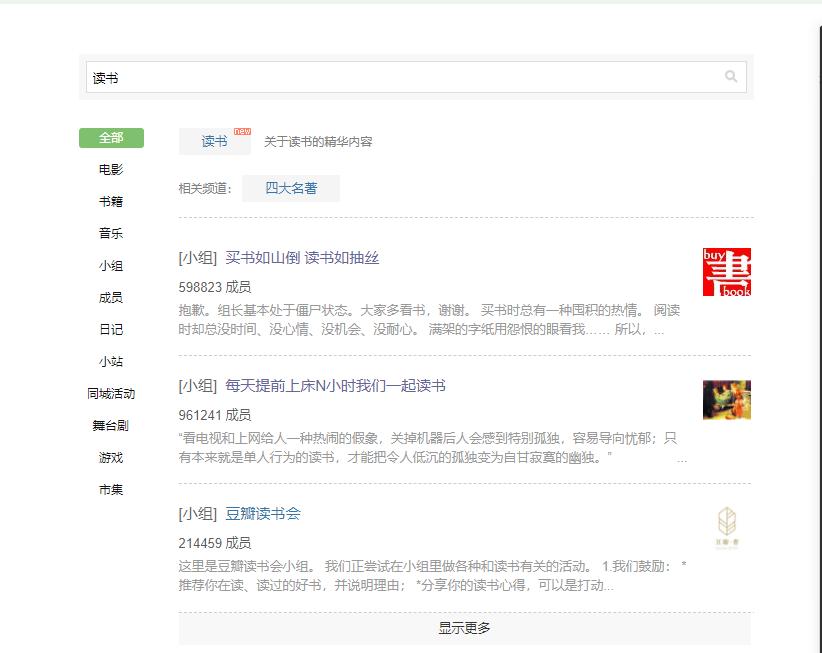Filter results by 电影
Image resolution: width=822 pixels, height=653 pixels.
[111, 170]
